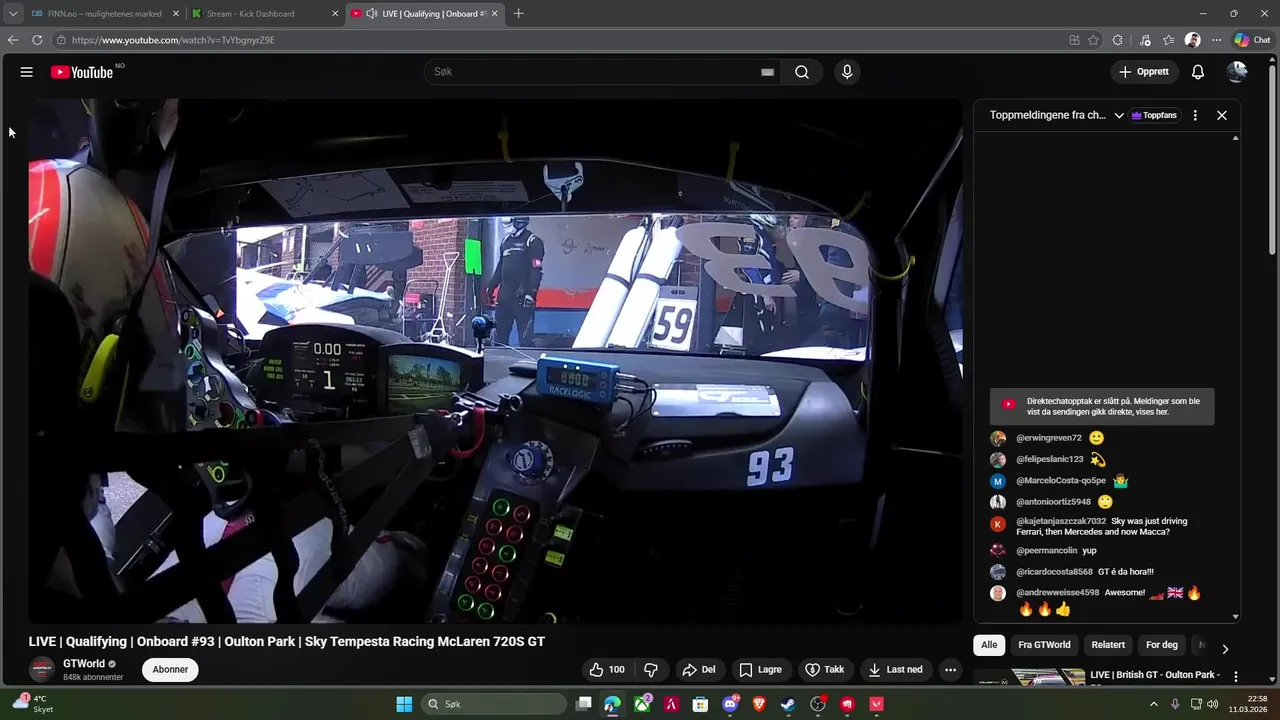Open the Toppfans badge button in chat
Viewport: 1280px width, 720px height.
point(1154,115)
